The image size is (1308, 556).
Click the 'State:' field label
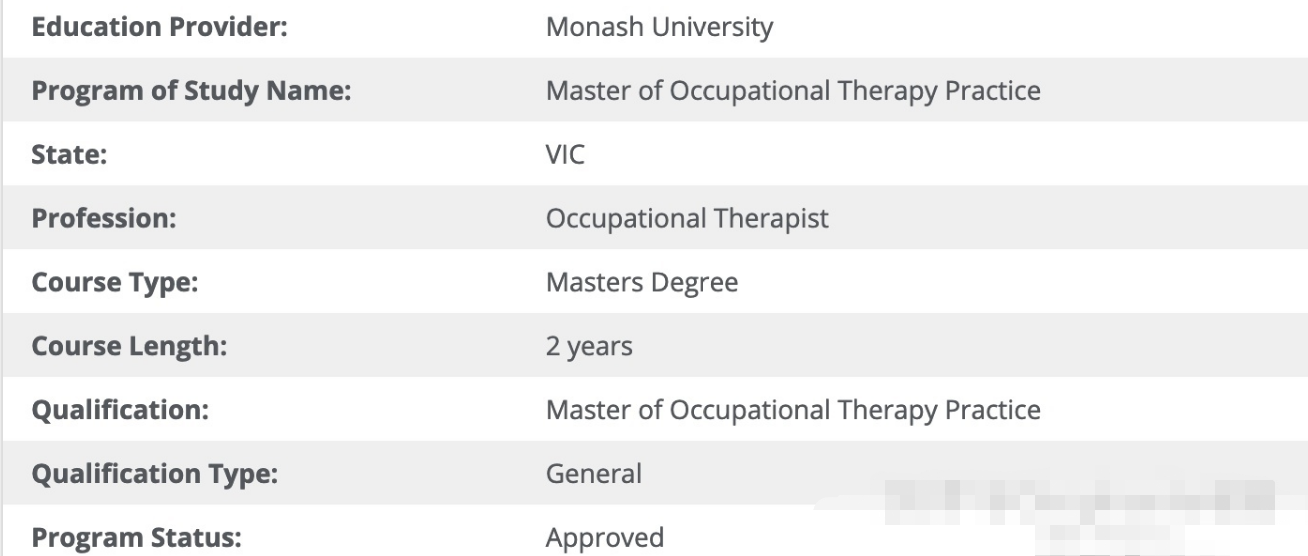pos(66,155)
